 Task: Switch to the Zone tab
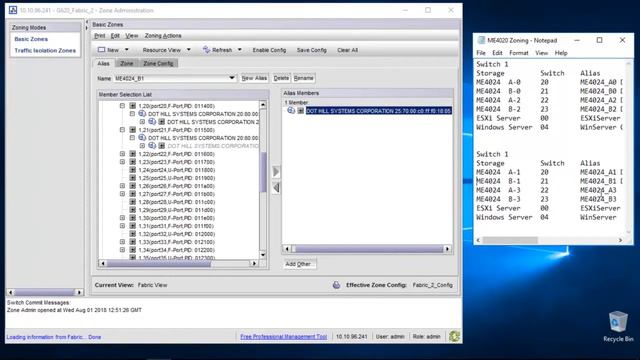point(127,63)
